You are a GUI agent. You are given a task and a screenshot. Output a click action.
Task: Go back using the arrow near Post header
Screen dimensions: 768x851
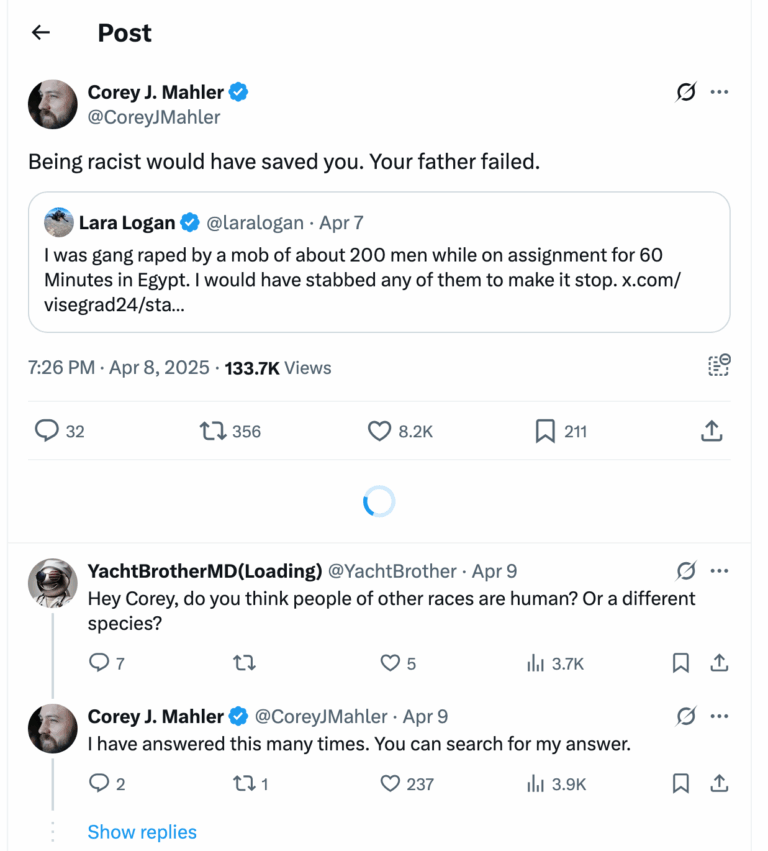pyautogui.click(x=39, y=32)
